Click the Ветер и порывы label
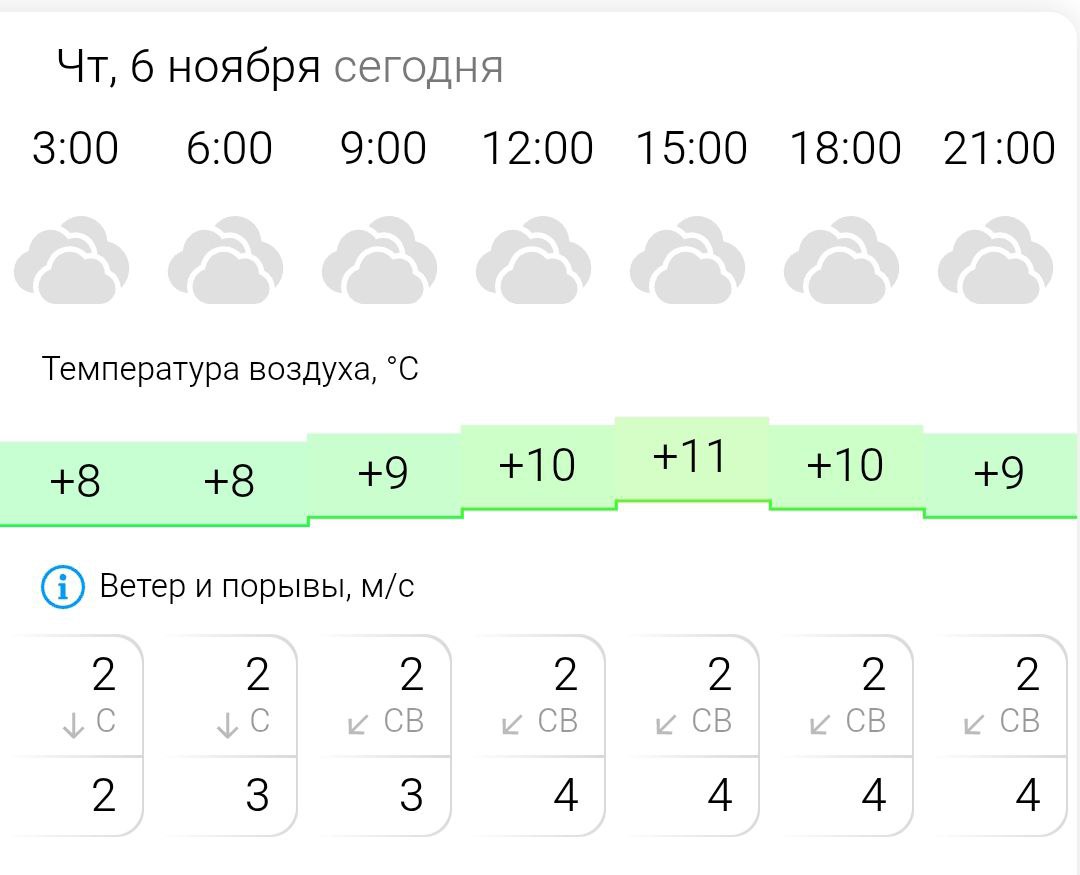 tap(257, 586)
